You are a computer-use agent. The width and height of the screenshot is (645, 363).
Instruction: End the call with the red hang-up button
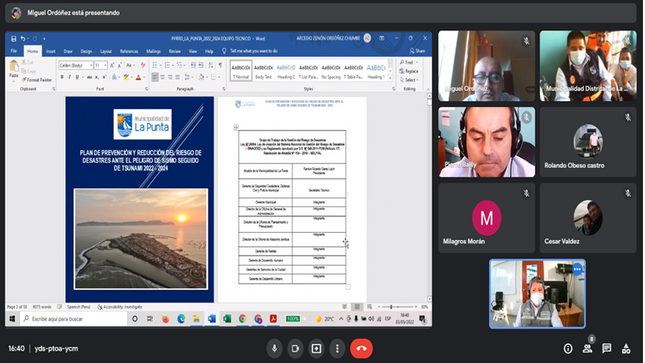(362, 349)
